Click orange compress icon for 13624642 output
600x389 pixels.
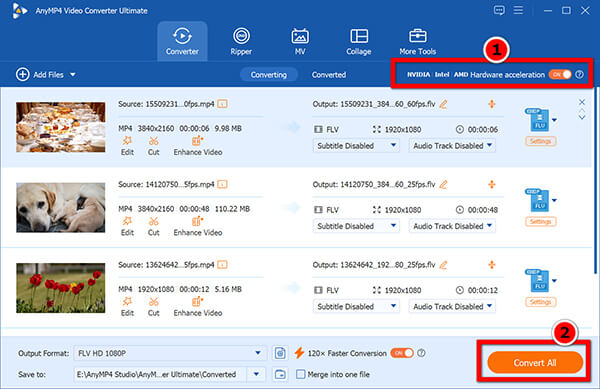pos(492,264)
